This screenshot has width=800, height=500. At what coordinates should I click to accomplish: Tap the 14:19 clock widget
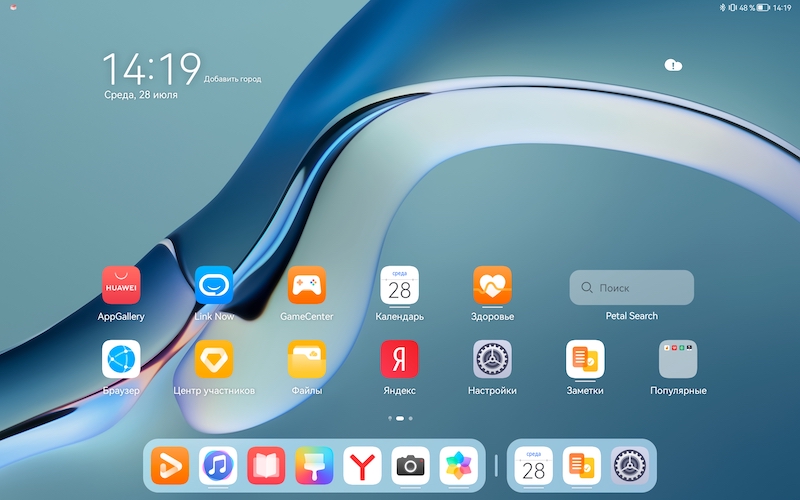point(152,68)
